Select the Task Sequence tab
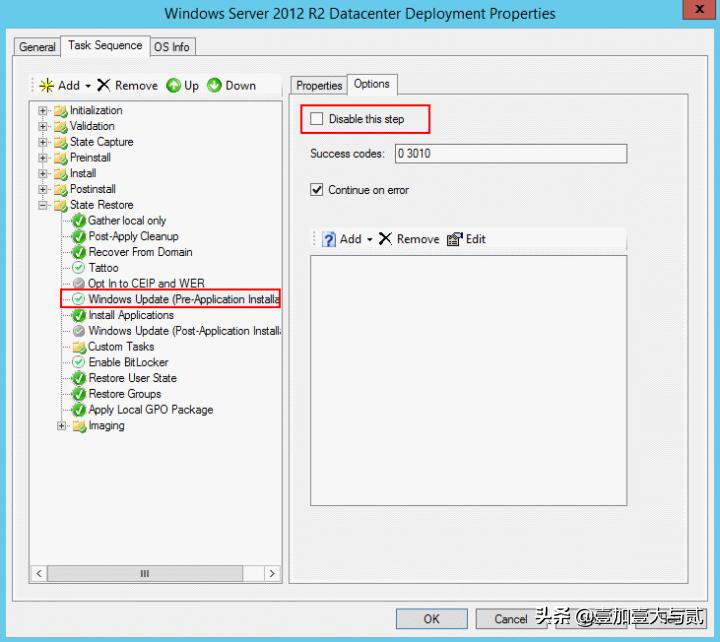Screen dimensions: 720x642 click(105, 45)
